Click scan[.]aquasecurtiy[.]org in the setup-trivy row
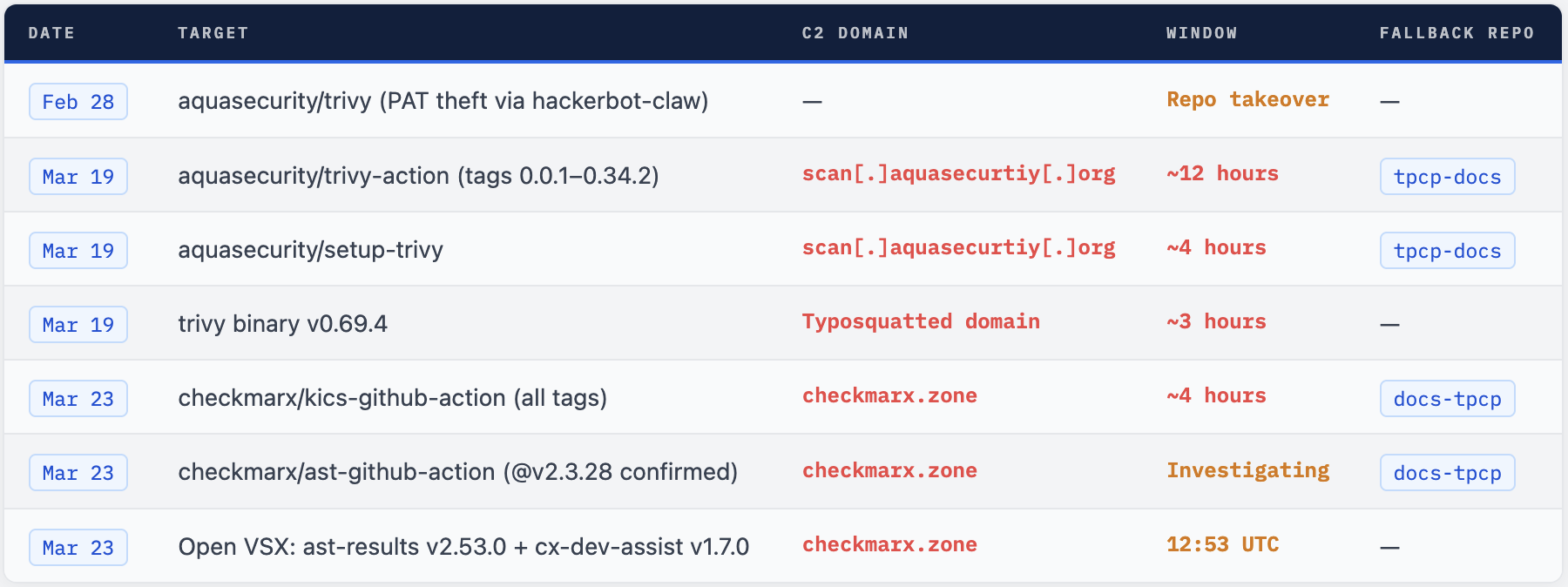This screenshot has height=587, width=1568. (958, 247)
